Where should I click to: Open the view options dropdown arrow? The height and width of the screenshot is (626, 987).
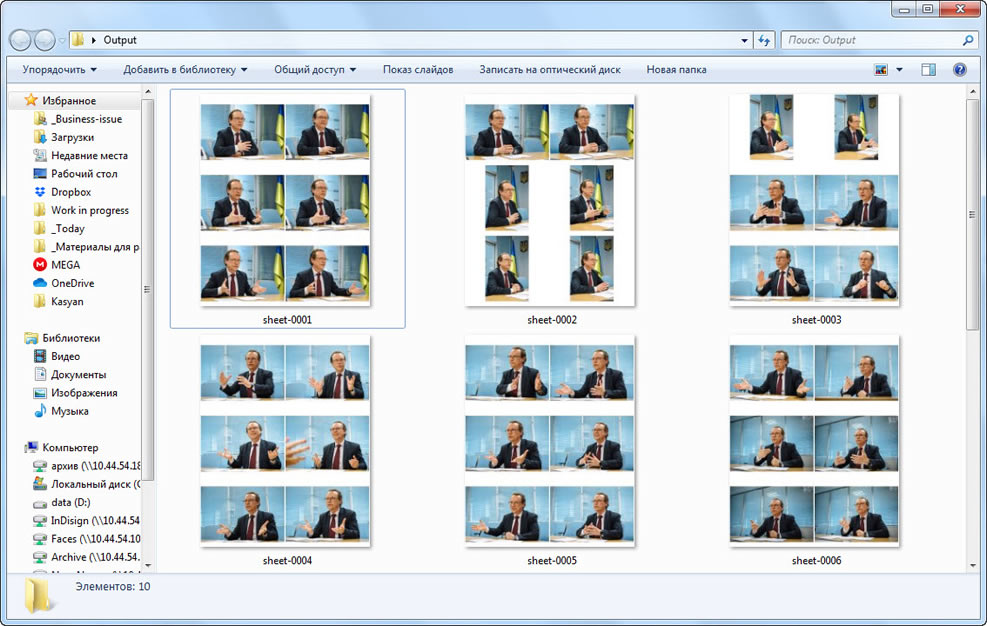coord(900,70)
